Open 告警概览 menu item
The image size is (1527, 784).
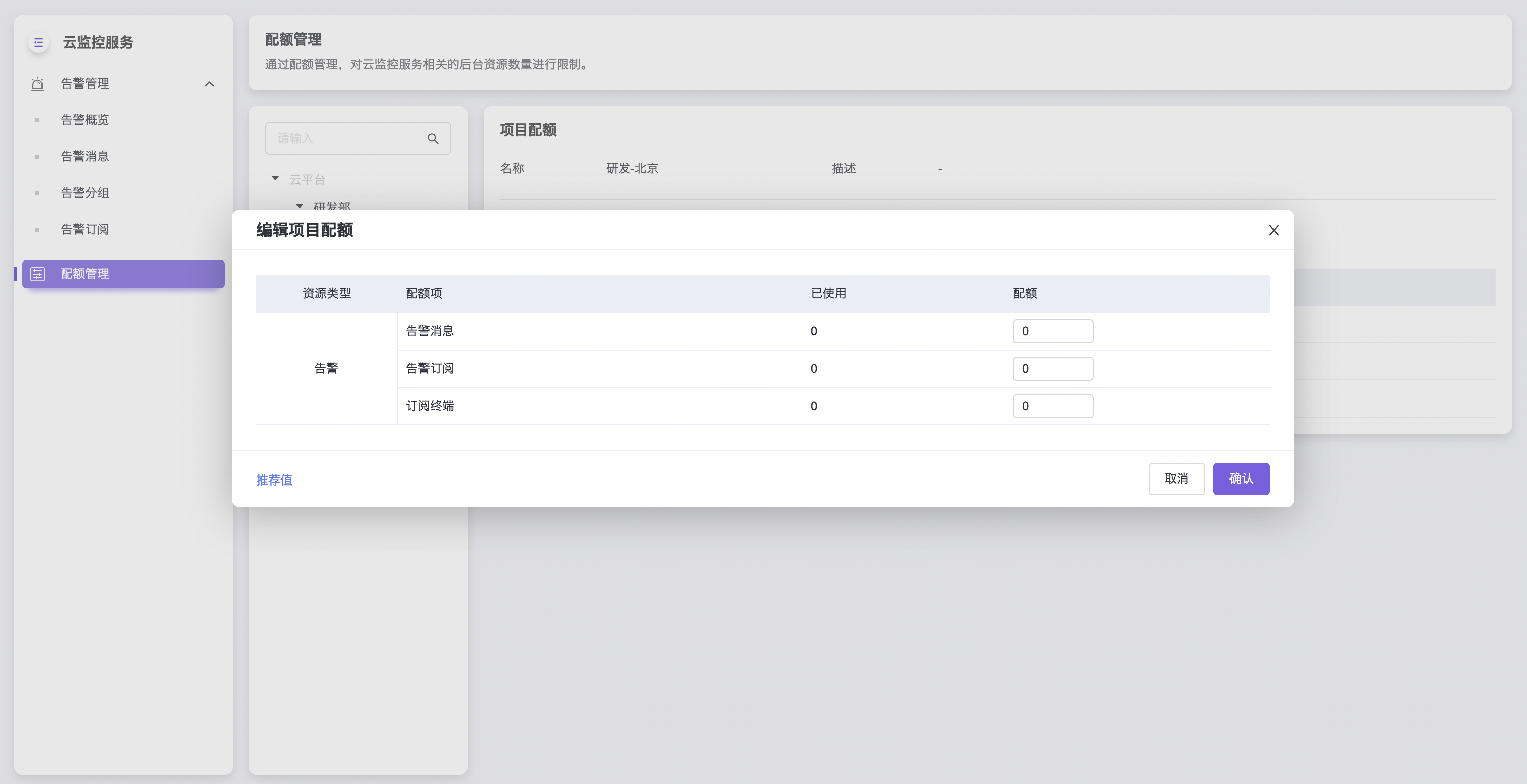coord(85,120)
